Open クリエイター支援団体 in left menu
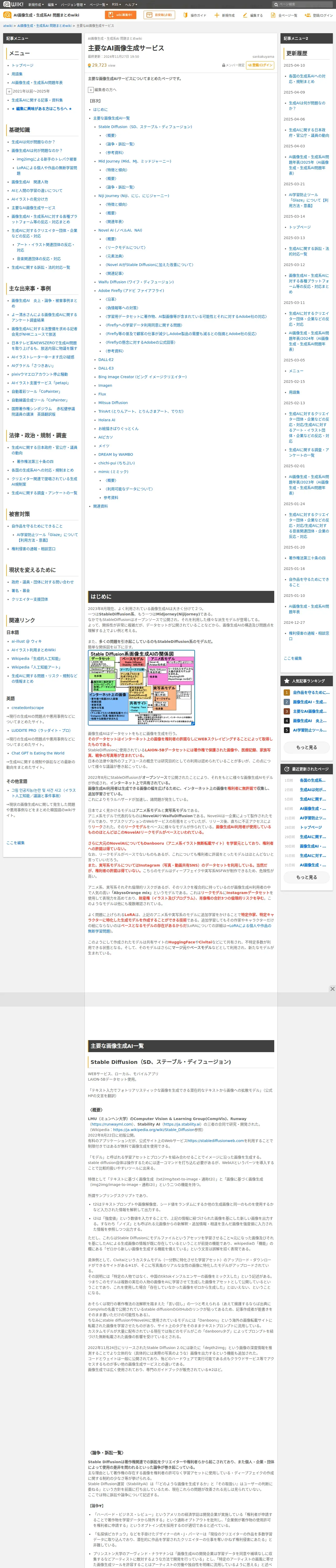This screenshot has width=336, height=1568. (x=30, y=599)
